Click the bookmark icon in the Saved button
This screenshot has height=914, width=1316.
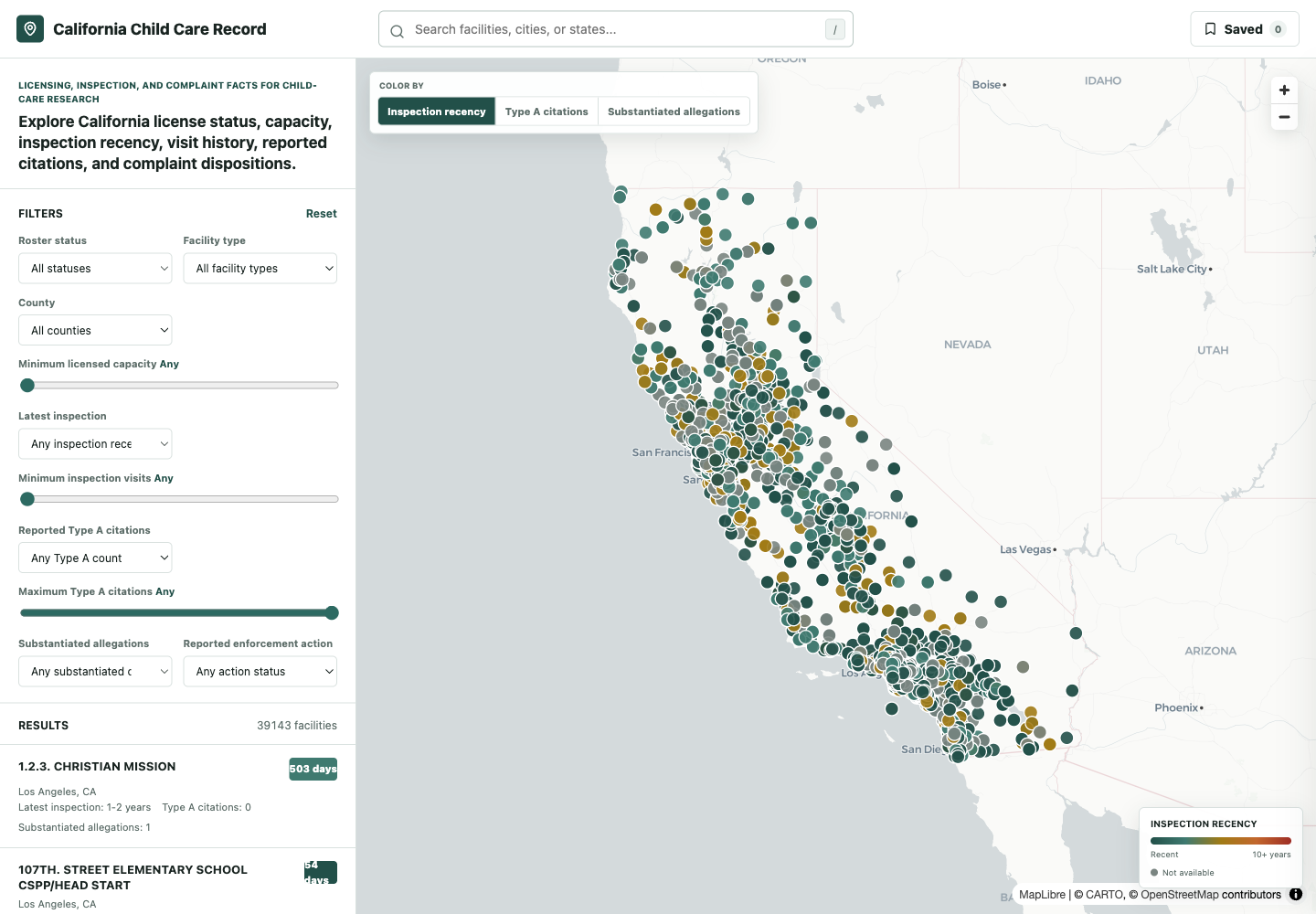(x=1210, y=29)
